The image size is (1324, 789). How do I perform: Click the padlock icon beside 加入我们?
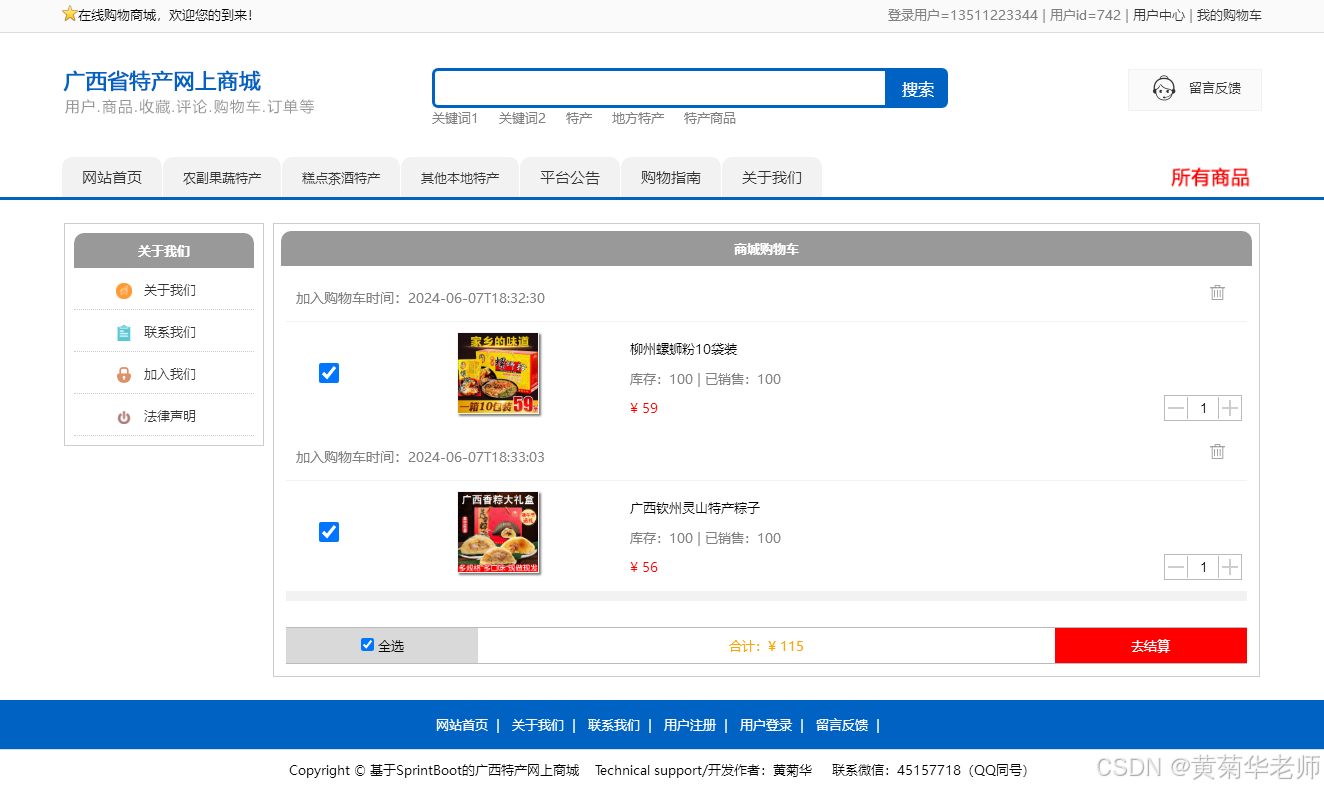point(124,373)
